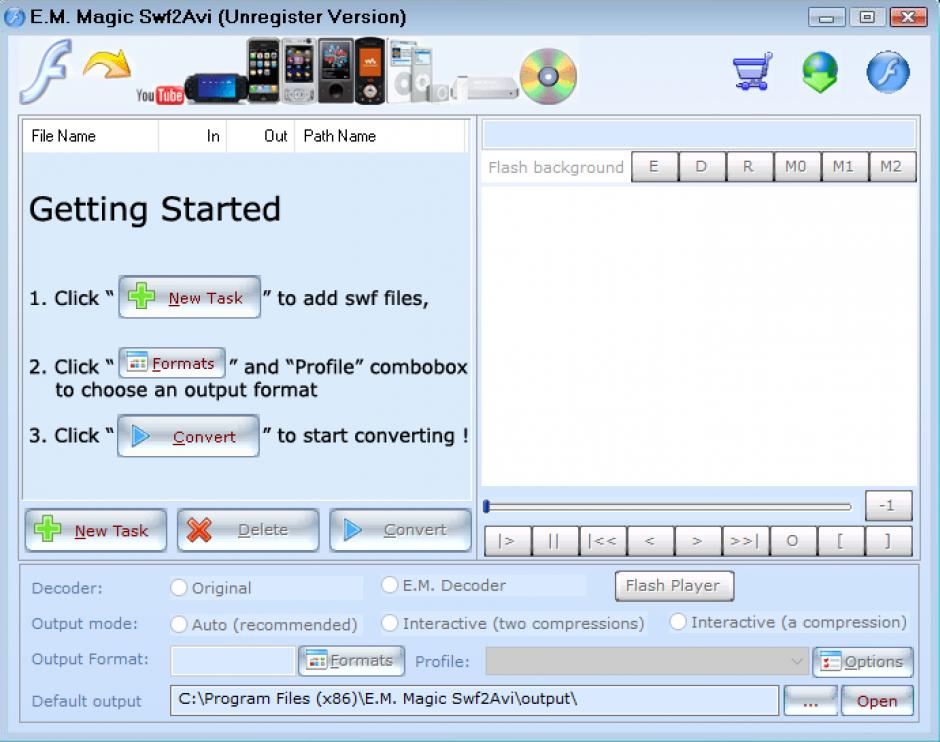Click the ] mark-out button
Screen dimensions: 940x742
(x=888, y=541)
